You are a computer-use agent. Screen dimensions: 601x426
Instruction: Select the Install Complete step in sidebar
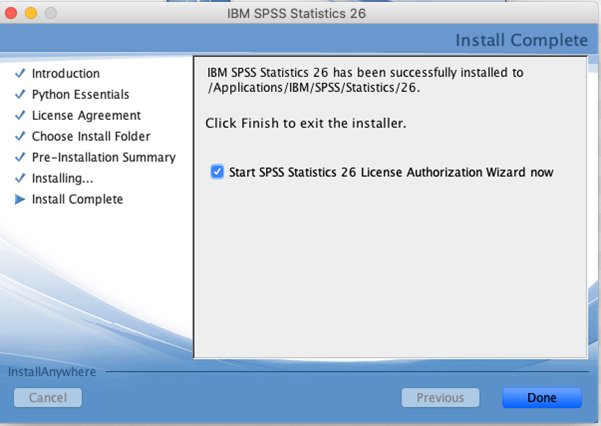pos(77,199)
